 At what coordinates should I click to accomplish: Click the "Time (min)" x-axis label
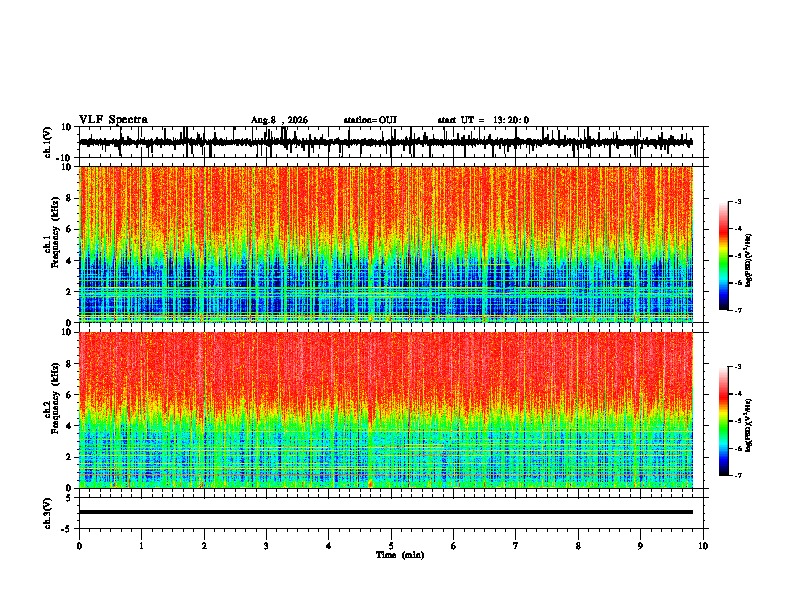tap(400, 555)
